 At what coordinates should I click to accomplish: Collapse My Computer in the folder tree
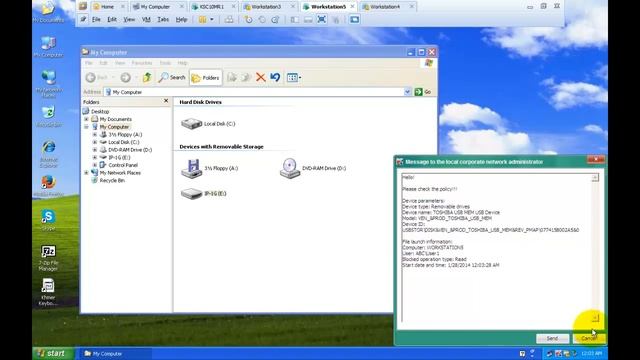coord(86,127)
